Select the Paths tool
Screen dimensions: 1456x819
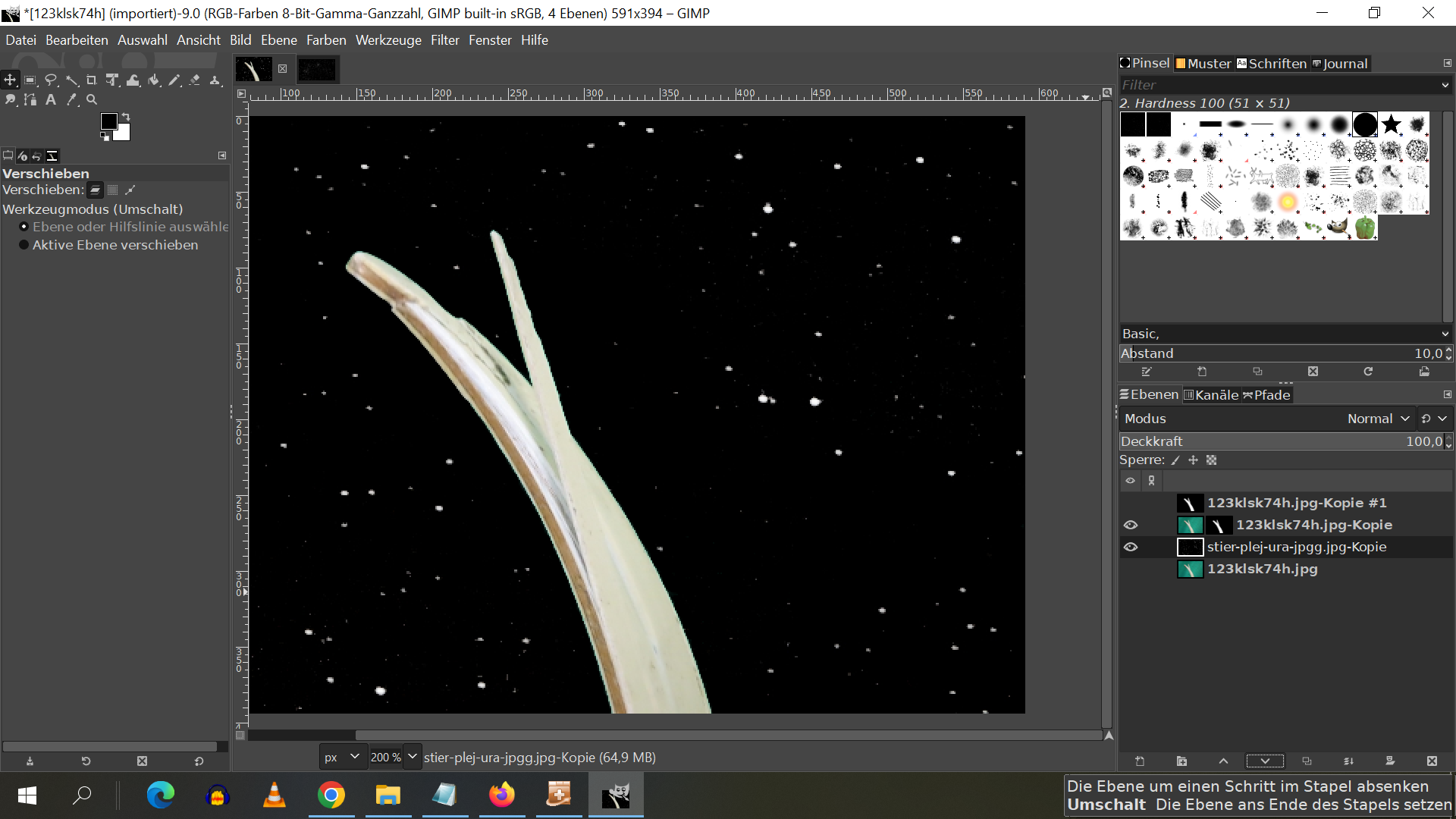30,99
